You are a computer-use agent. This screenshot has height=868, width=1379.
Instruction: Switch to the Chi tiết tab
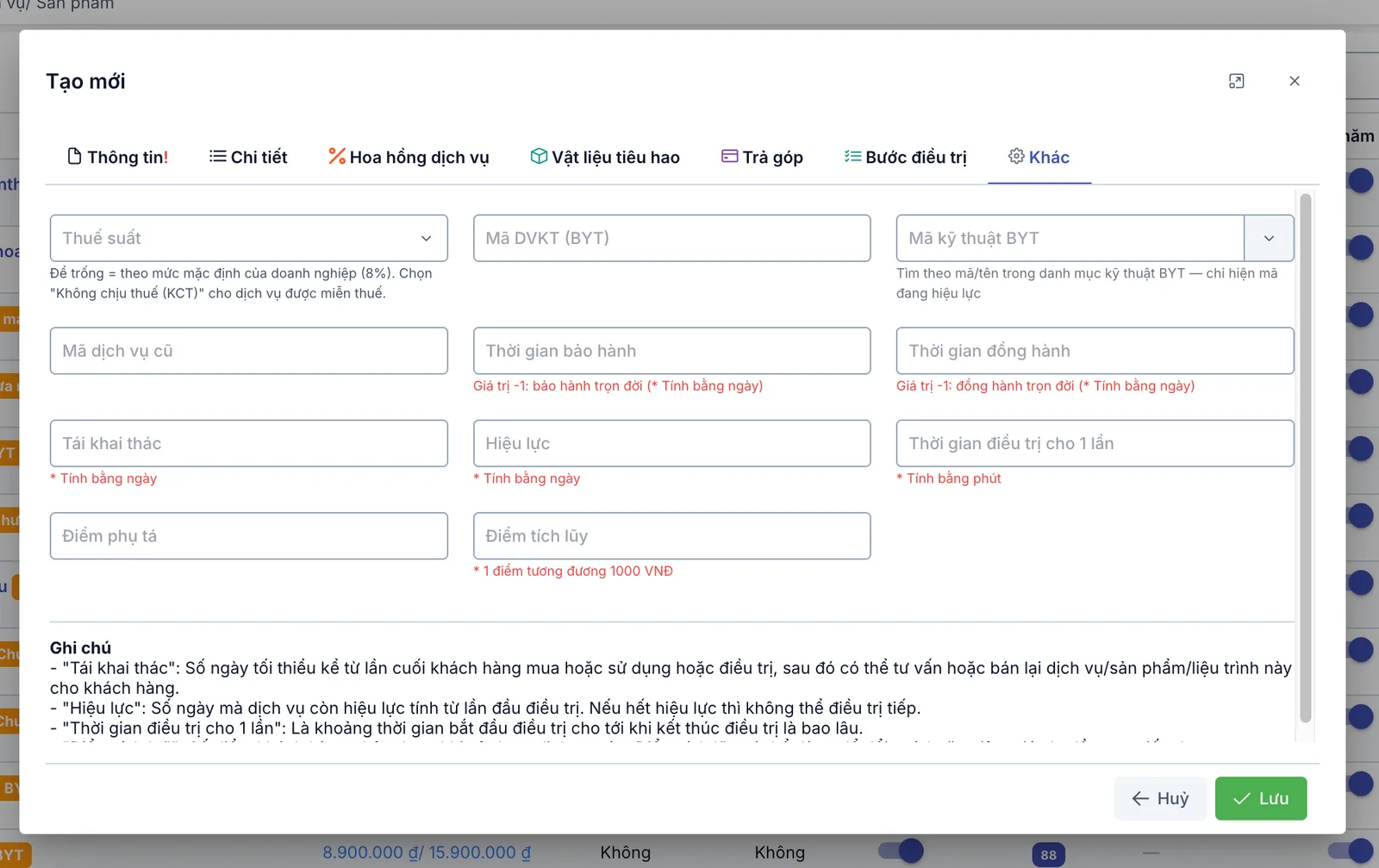[248, 157]
